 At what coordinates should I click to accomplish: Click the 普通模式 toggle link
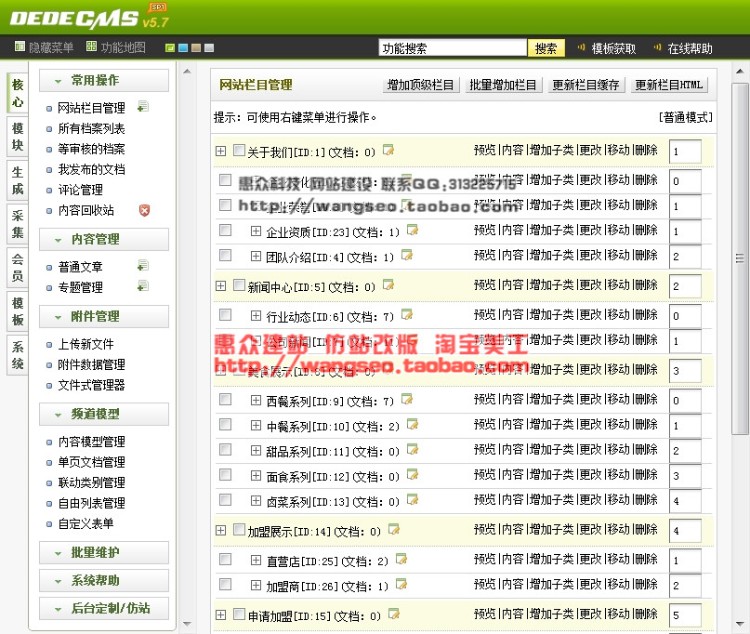[685, 117]
